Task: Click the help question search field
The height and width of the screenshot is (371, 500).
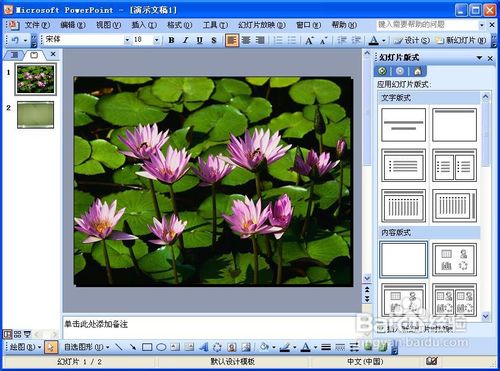Action: click(427, 25)
